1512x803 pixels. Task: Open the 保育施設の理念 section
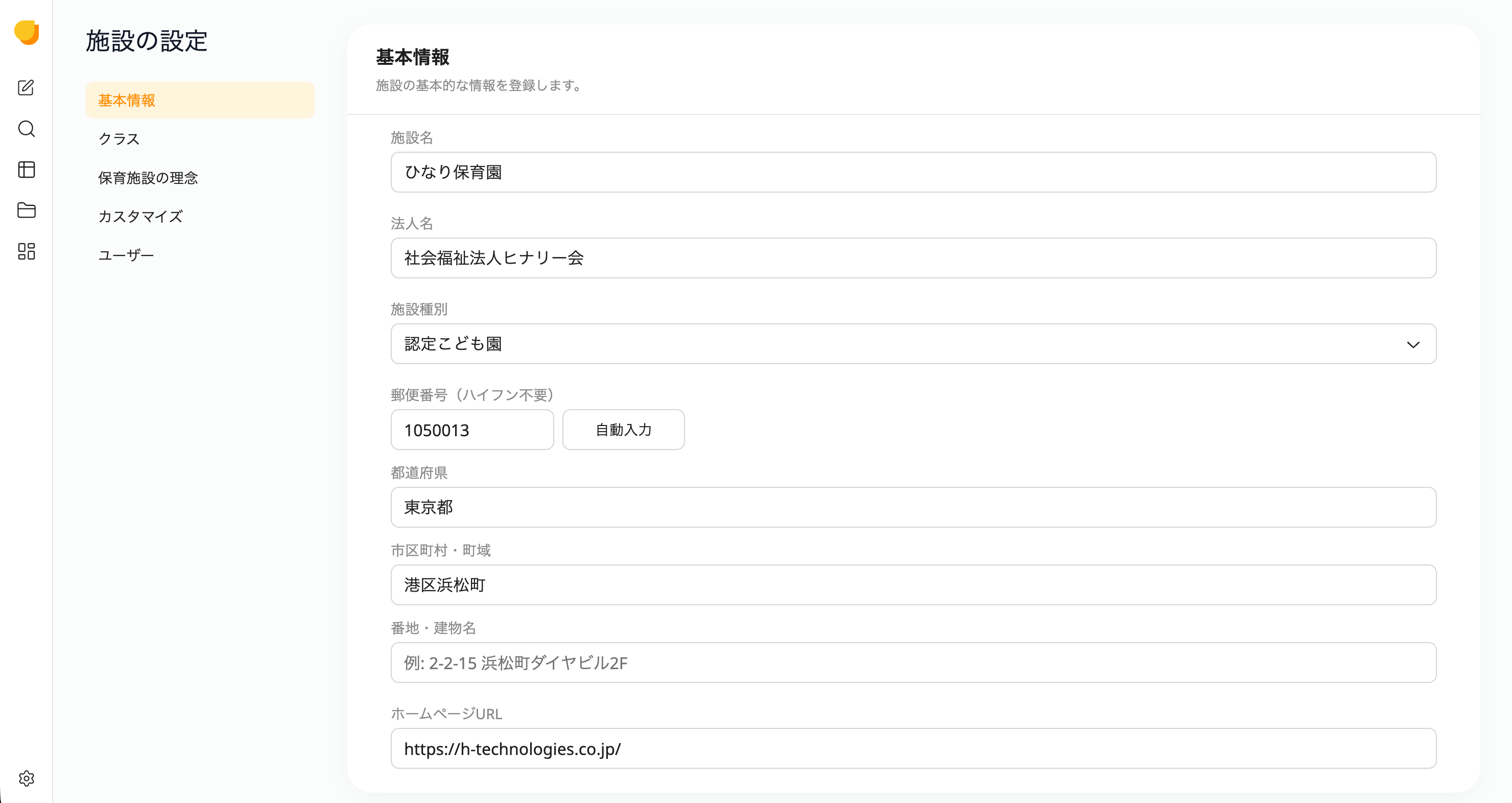coord(200,178)
